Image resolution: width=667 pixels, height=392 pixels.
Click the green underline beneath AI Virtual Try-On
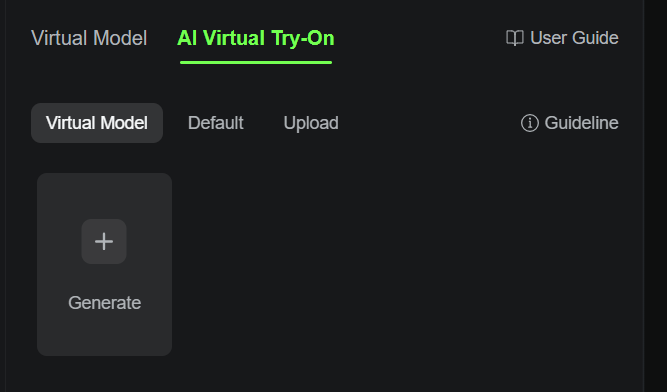(x=256, y=62)
